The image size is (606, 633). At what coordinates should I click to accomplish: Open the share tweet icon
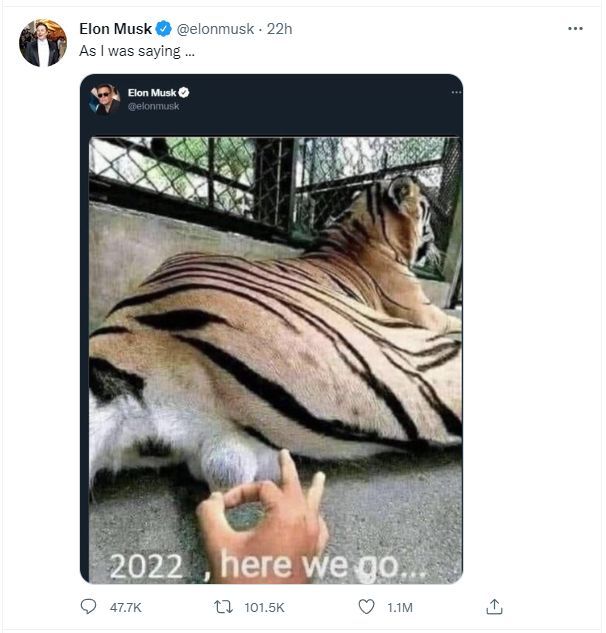click(x=494, y=606)
